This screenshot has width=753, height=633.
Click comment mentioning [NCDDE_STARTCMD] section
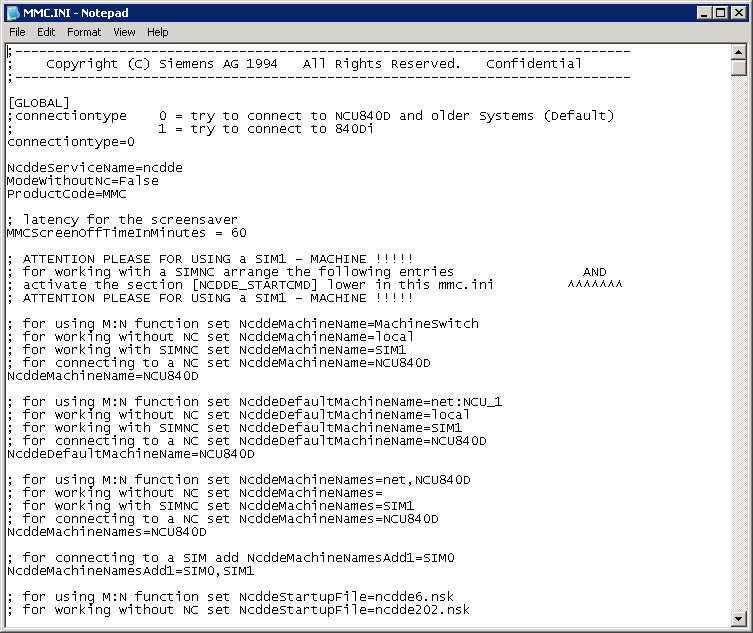click(x=251, y=285)
